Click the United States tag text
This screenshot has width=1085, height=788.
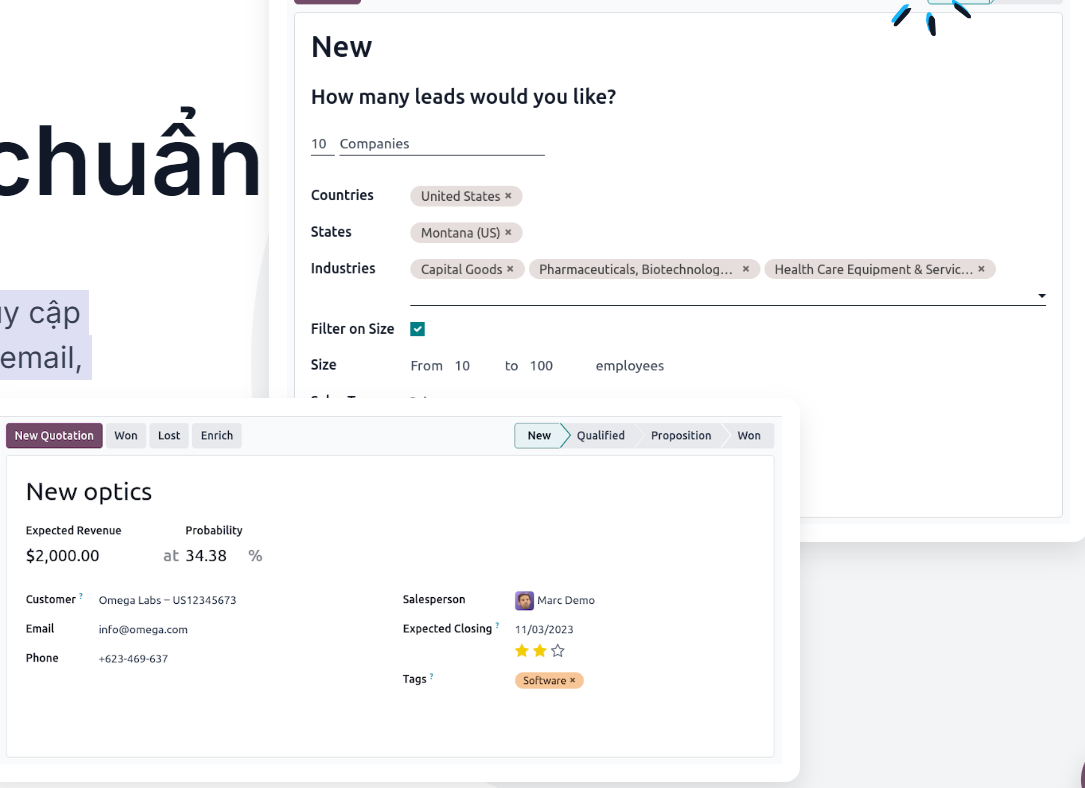tap(460, 196)
